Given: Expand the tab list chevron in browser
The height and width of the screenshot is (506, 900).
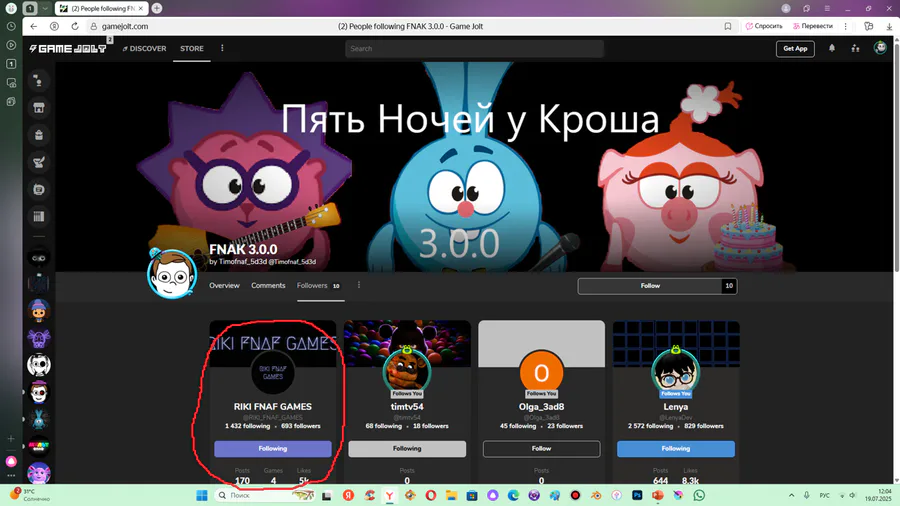Looking at the screenshot, I should point(45,9).
